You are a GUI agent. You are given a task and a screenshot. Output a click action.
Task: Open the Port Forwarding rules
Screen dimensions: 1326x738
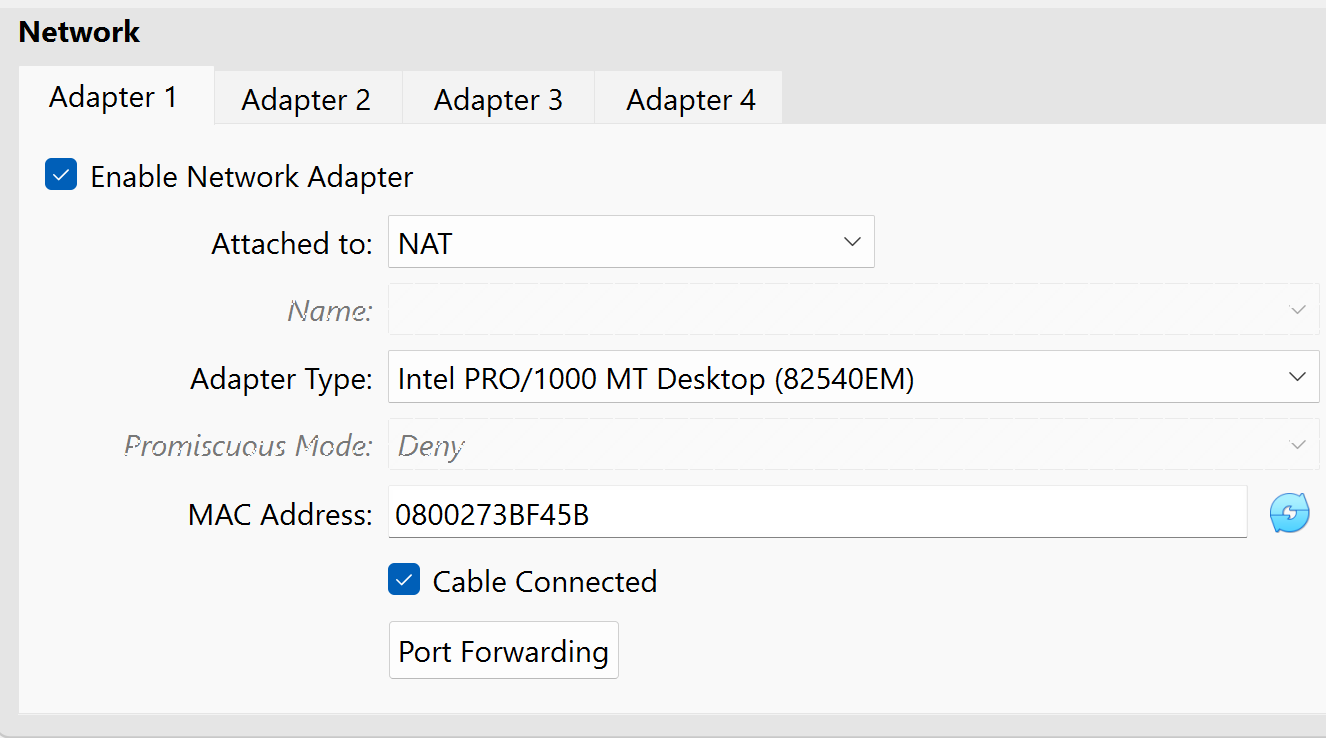click(503, 651)
